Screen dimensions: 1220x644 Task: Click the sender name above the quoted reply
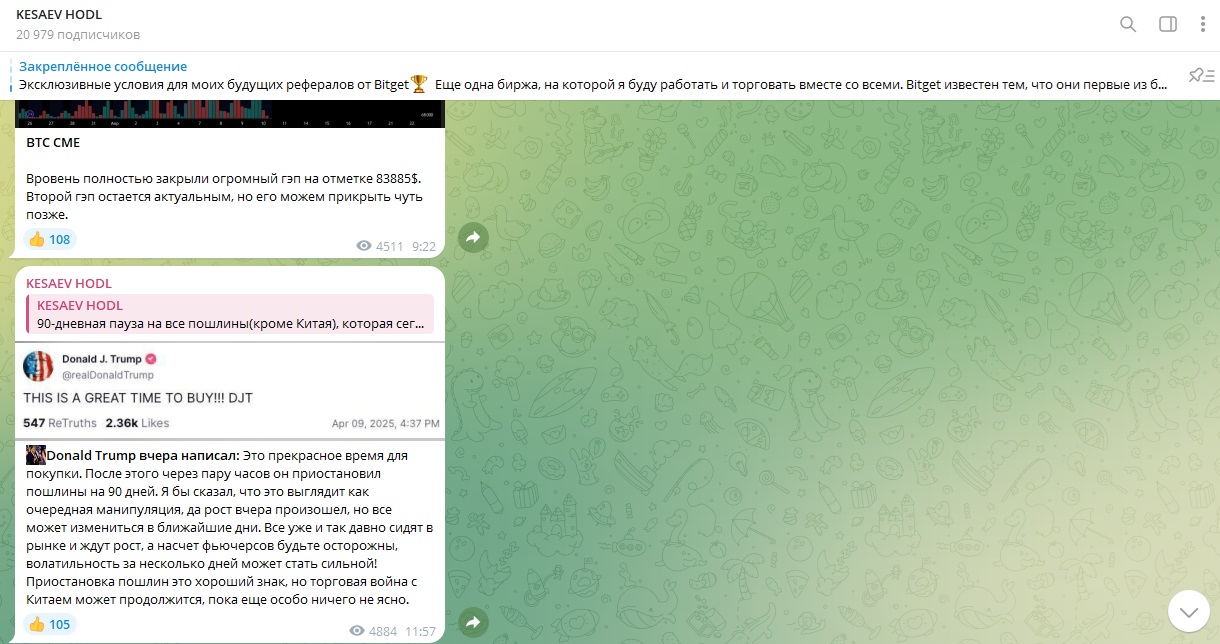(x=69, y=283)
